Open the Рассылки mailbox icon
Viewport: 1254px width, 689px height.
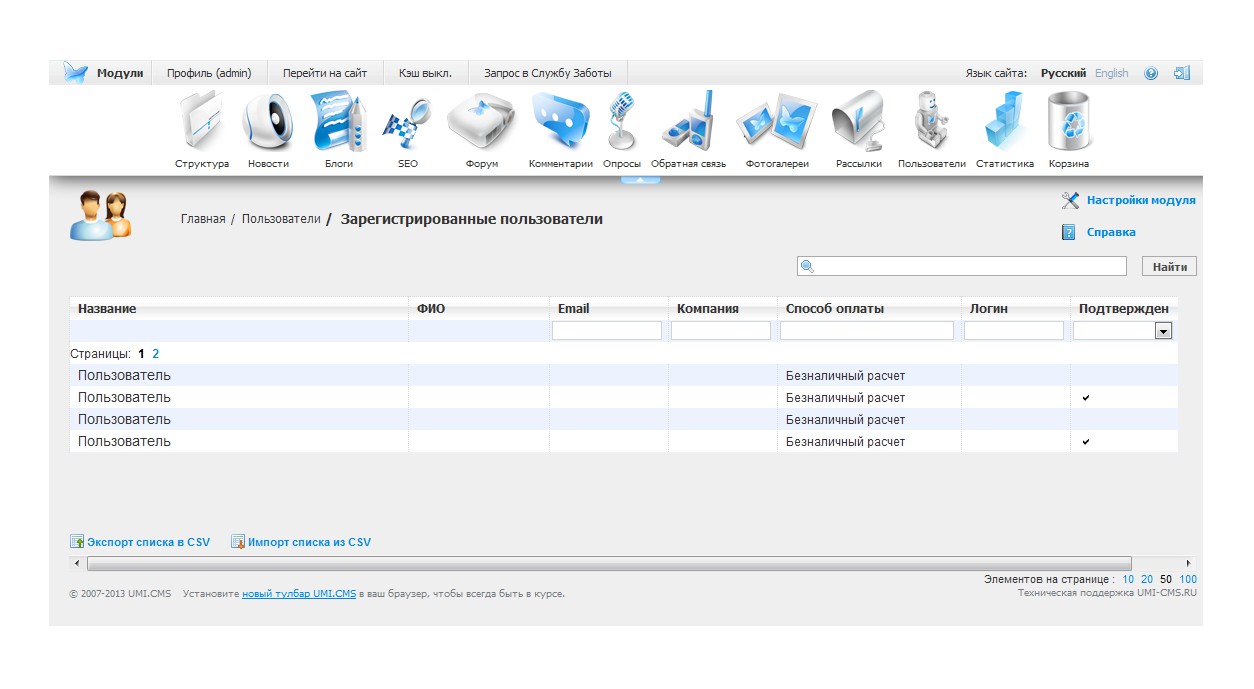(859, 123)
